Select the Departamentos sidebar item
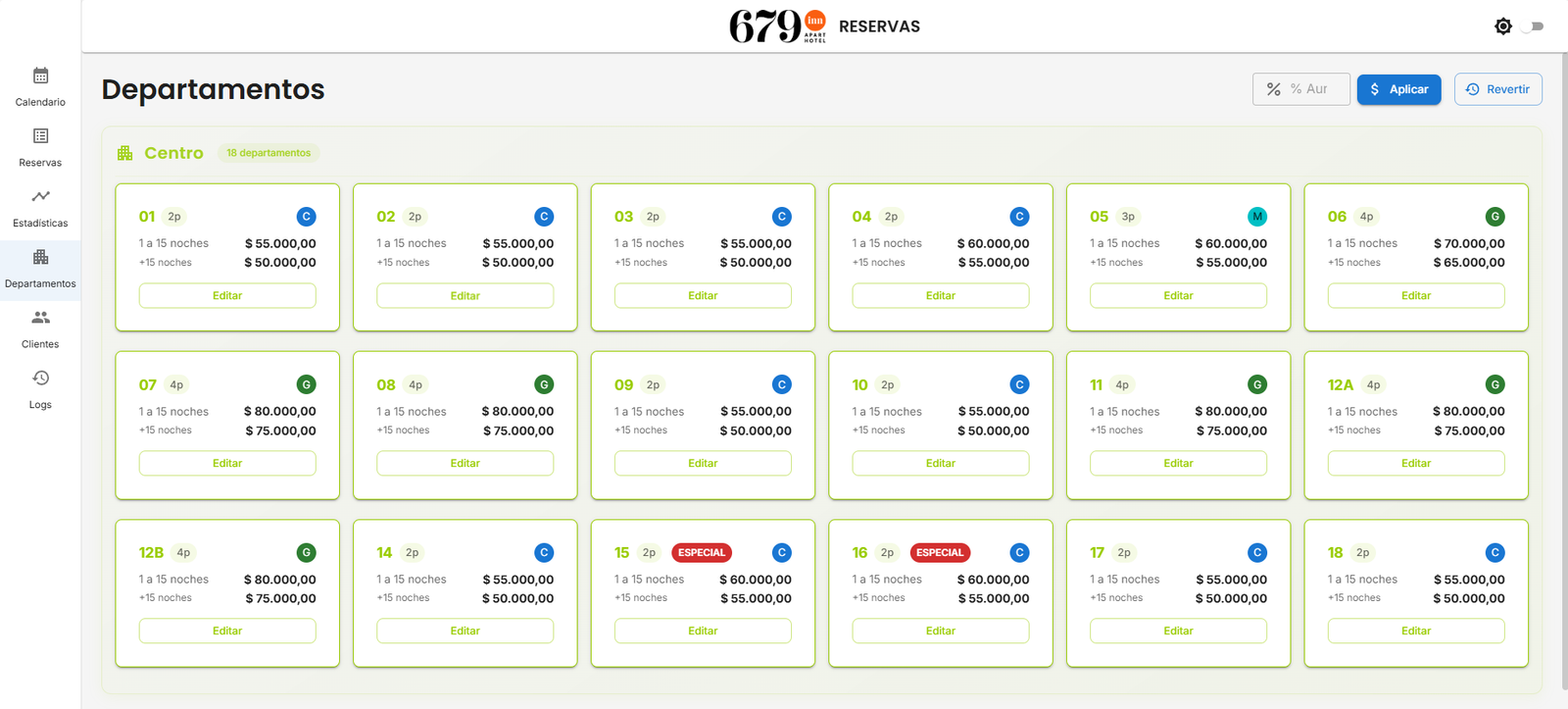 pyautogui.click(x=40, y=269)
